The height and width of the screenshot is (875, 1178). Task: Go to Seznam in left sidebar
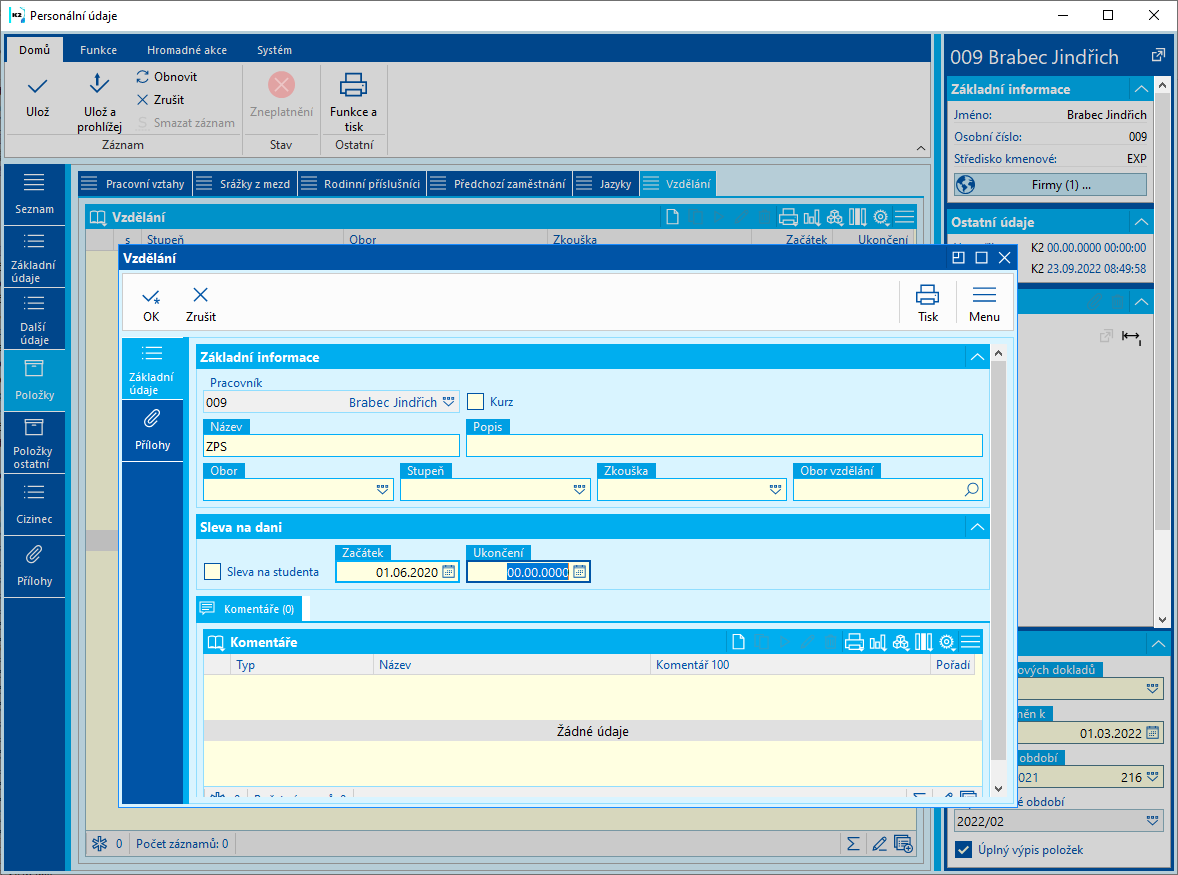coord(34,194)
